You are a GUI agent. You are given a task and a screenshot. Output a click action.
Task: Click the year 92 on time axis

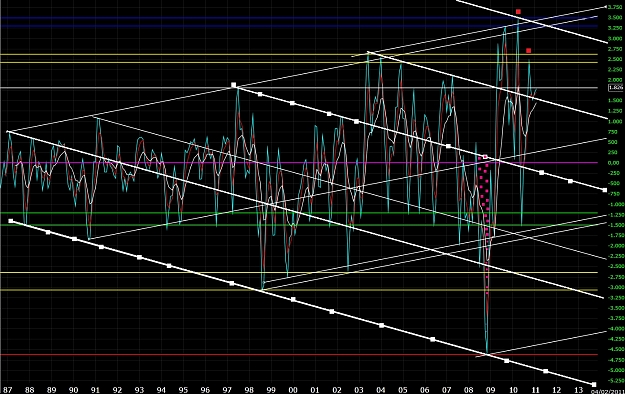click(117, 390)
